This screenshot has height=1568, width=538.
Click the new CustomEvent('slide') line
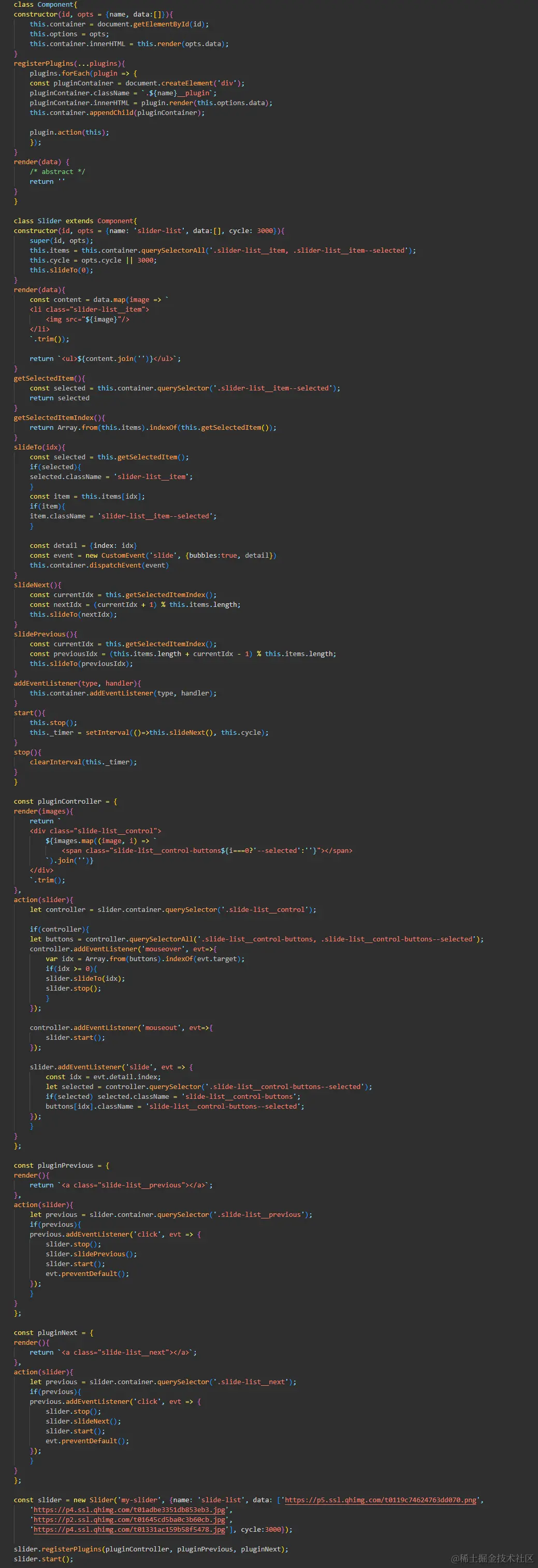click(x=153, y=555)
